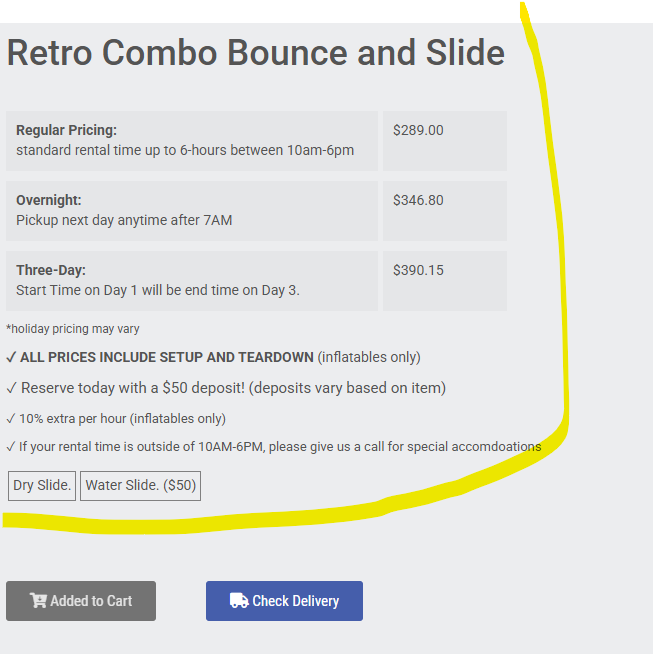The width and height of the screenshot is (653, 654).
Task: Select the Three-Day pricing row
Action: tap(191, 281)
